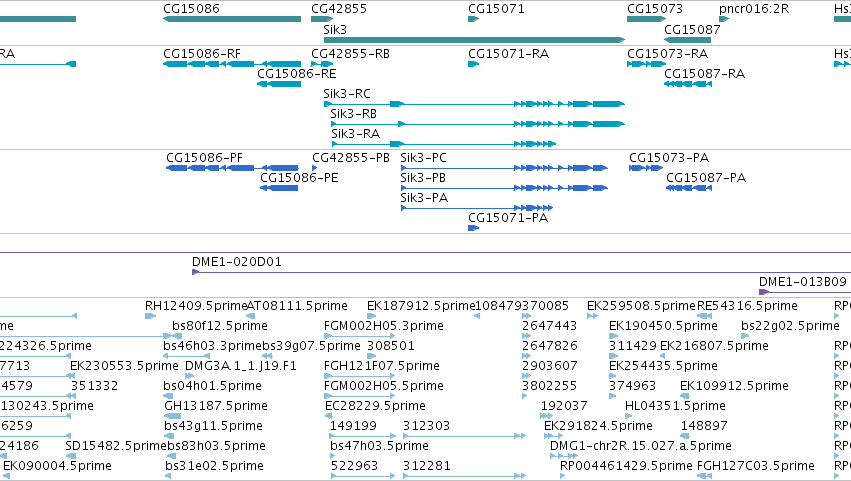This screenshot has width=851, height=481.
Task: Select EST EK190450.5prime
Action: click(663, 326)
